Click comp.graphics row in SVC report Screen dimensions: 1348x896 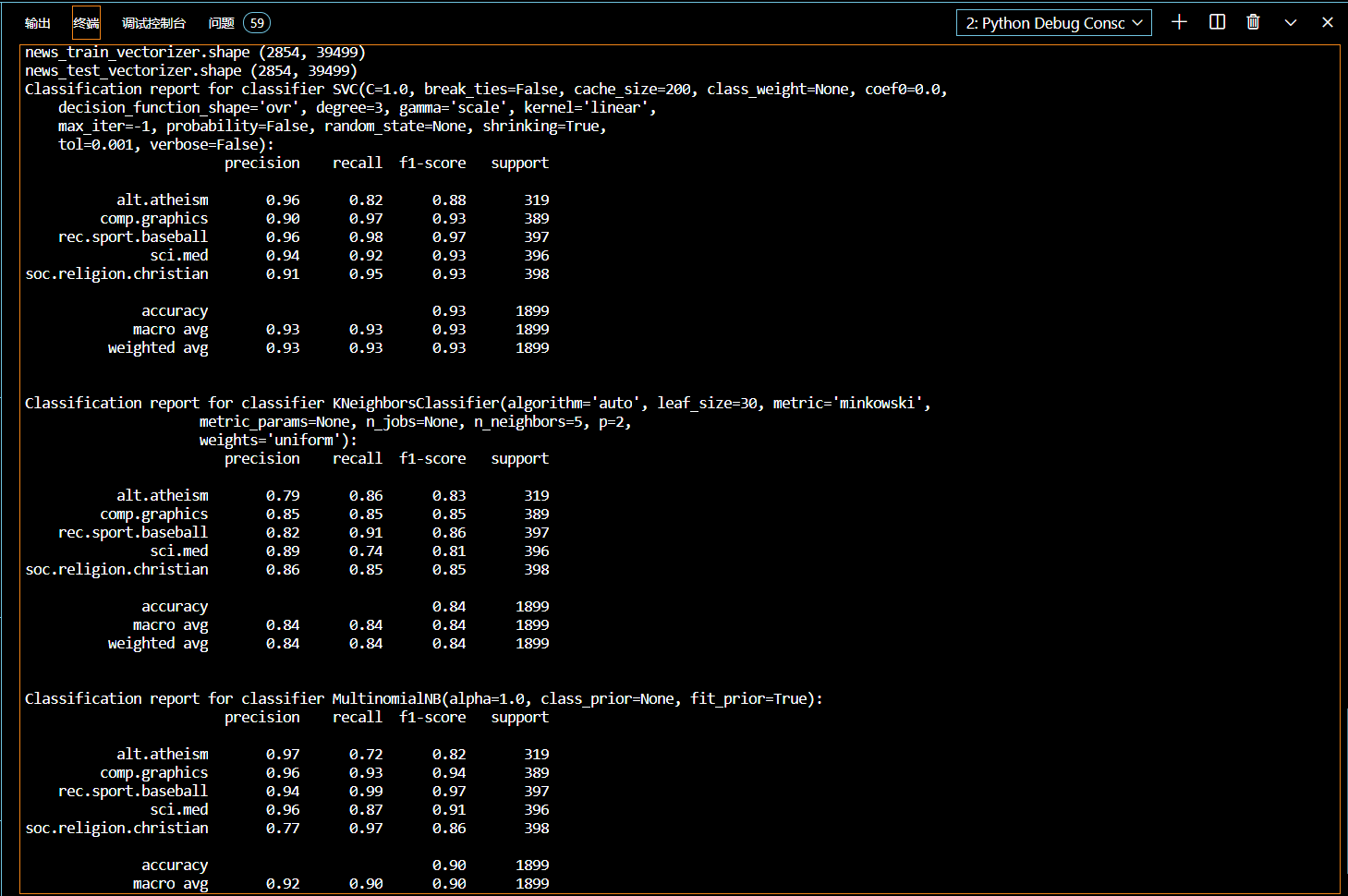coord(324,219)
